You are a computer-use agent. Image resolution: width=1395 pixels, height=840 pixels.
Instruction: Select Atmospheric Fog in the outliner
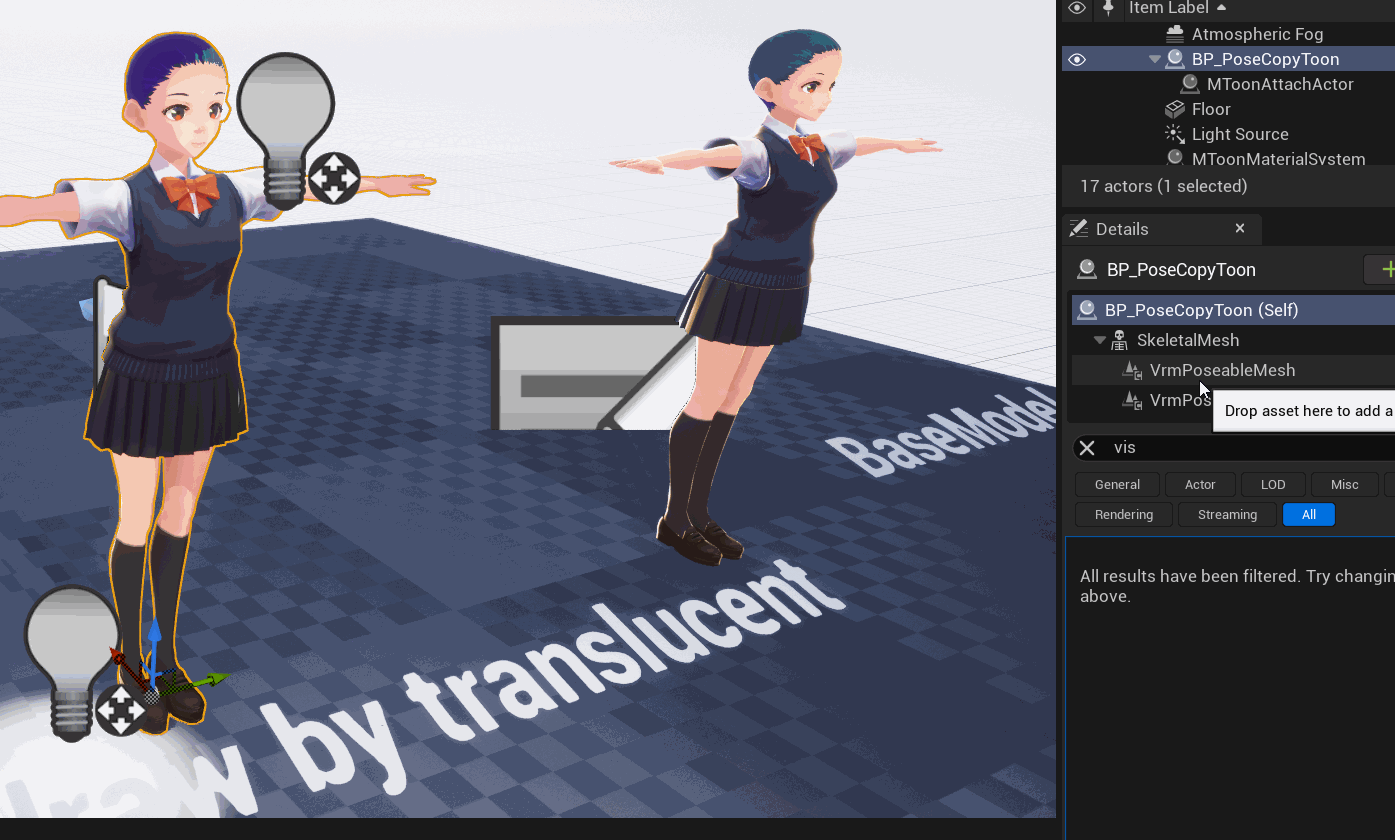click(1257, 34)
